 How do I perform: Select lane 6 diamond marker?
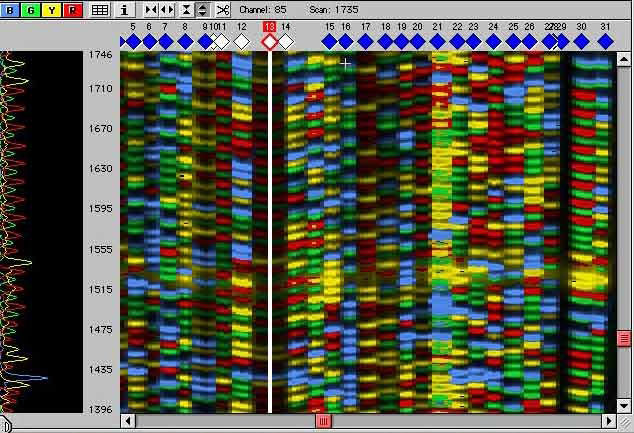point(150,42)
